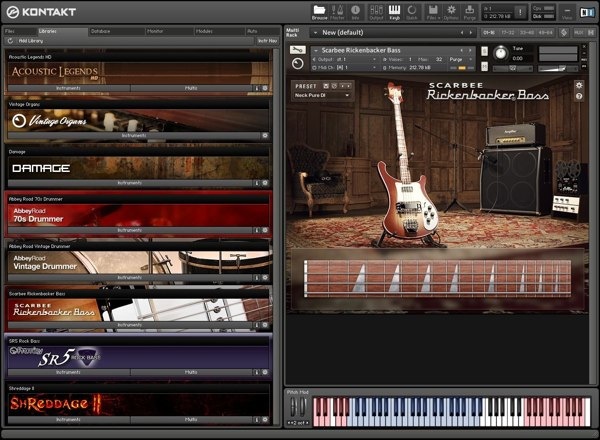Select rack page 17-32
This screenshot has width=600, height=440.
(x=508, y=33)
